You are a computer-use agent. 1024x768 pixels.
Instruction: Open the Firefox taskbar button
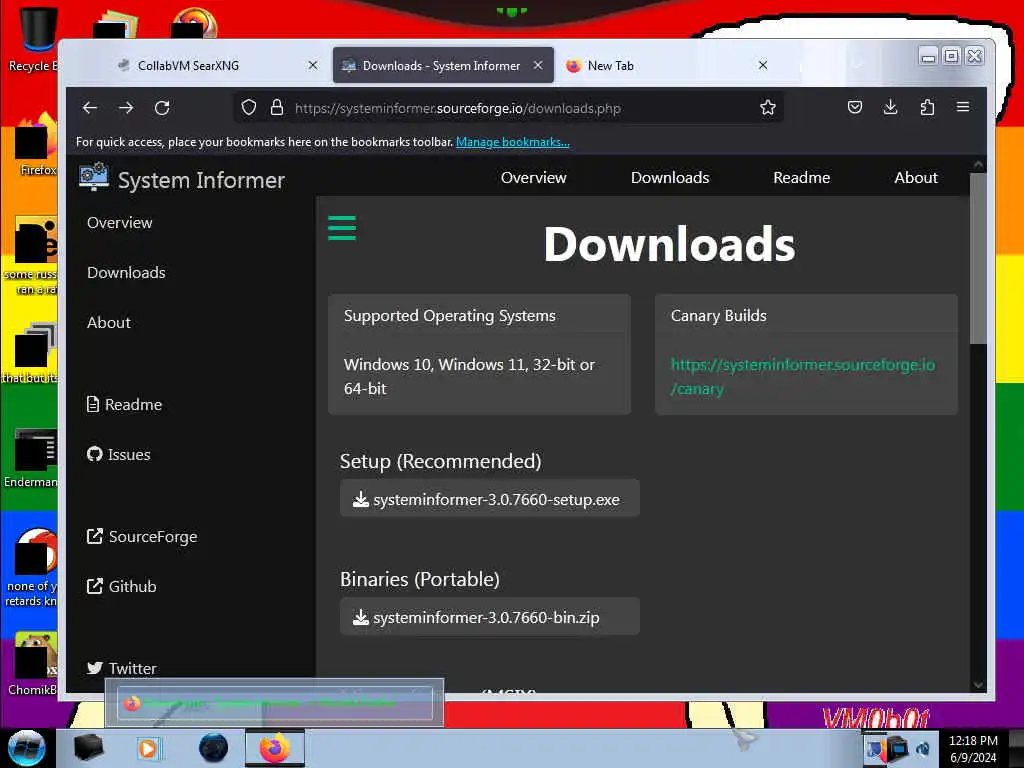click(274, 748)
